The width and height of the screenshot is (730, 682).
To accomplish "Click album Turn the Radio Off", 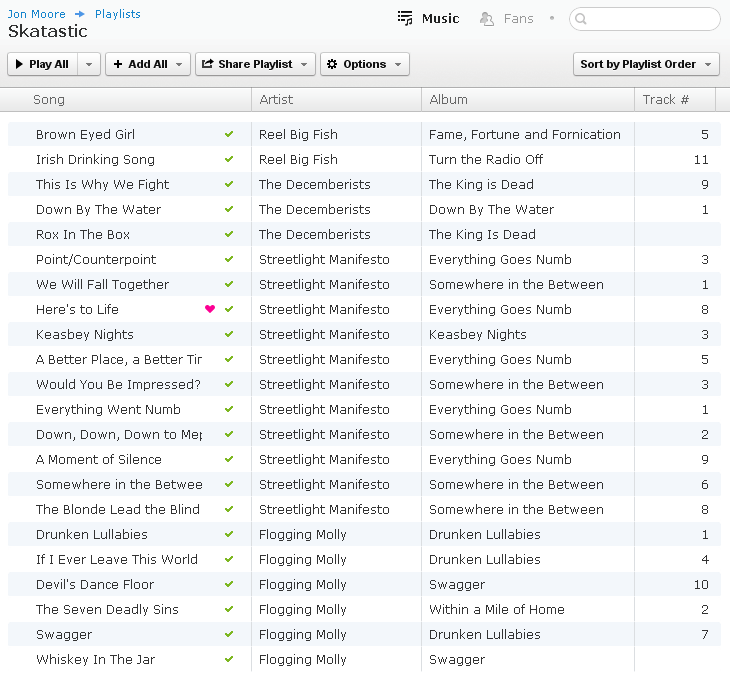I will (486, 160).
